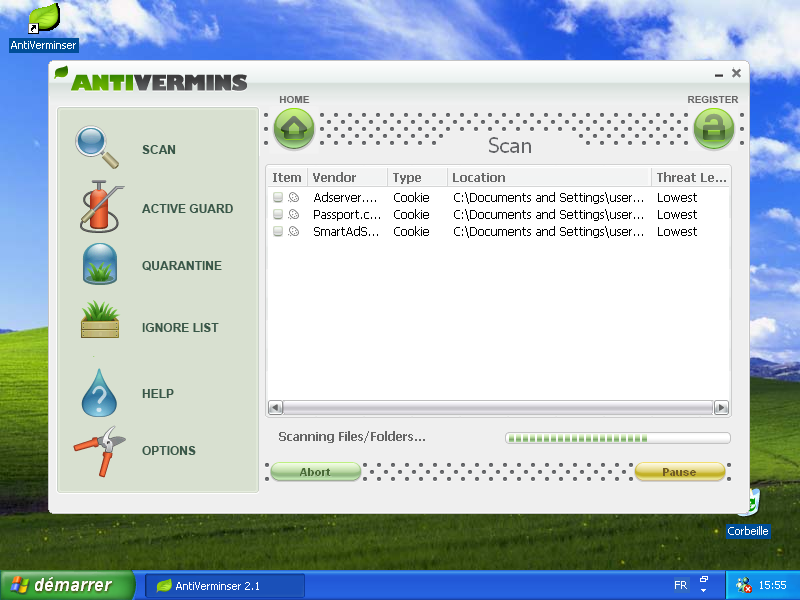Click the AntiVermins leaf logo
The width and height of the screenshot is (800, 600).
pos(61,72)
